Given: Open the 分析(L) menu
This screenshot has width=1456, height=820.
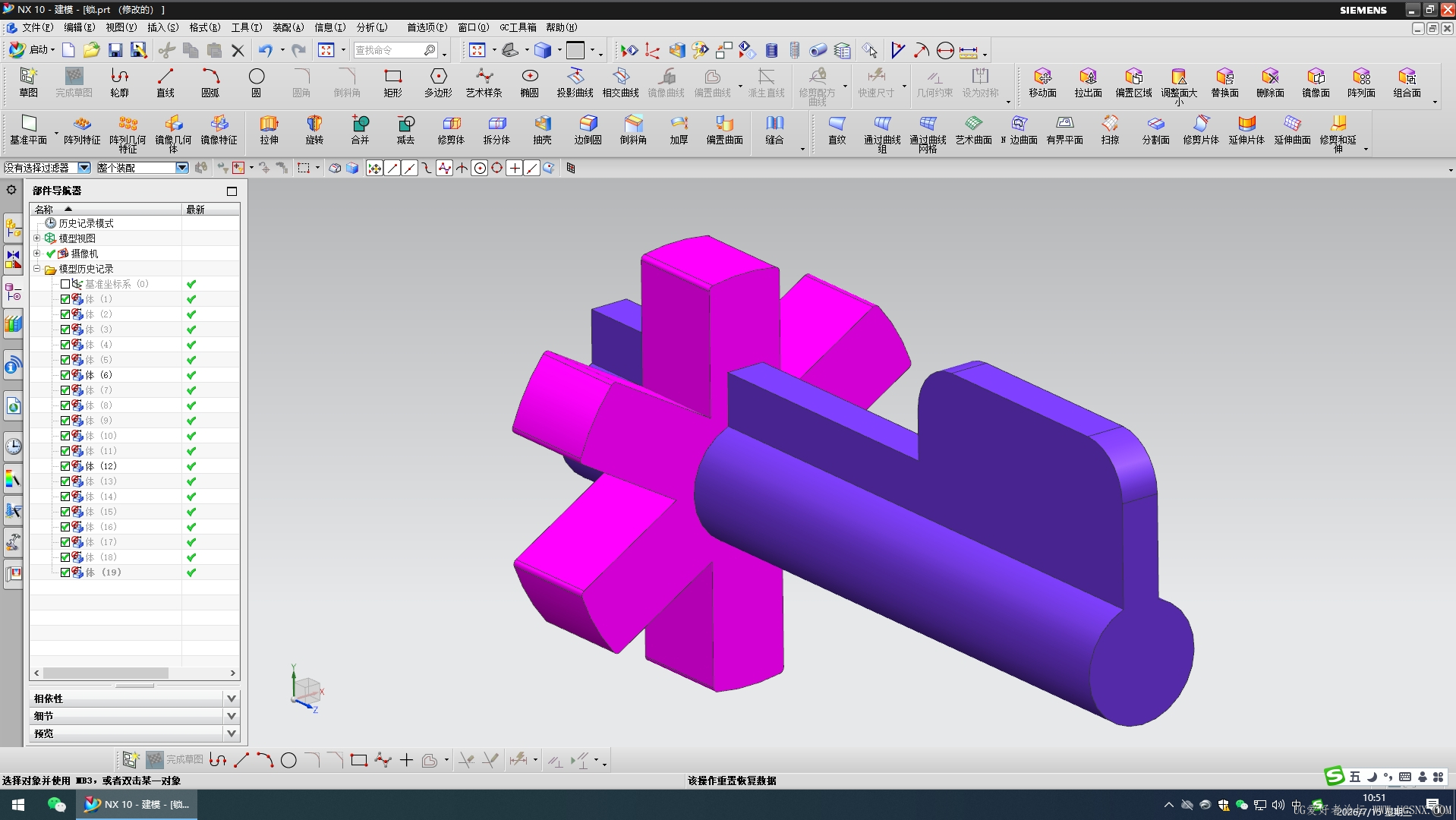Looking at the screenshot, I should (x=372, y=27).
